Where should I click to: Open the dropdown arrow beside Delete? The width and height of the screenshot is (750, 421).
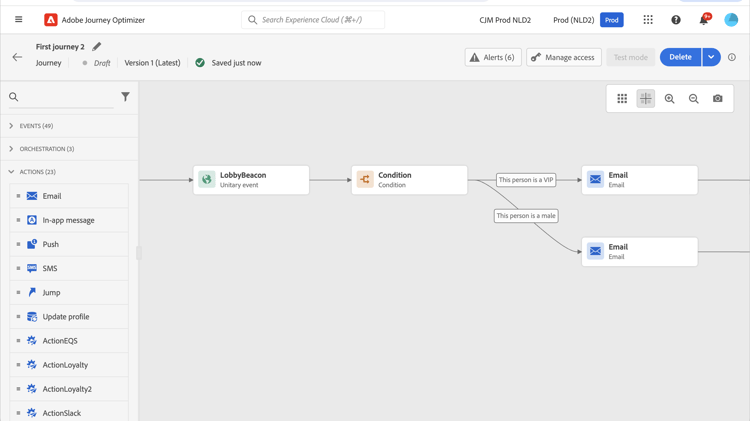click(711, 57)
